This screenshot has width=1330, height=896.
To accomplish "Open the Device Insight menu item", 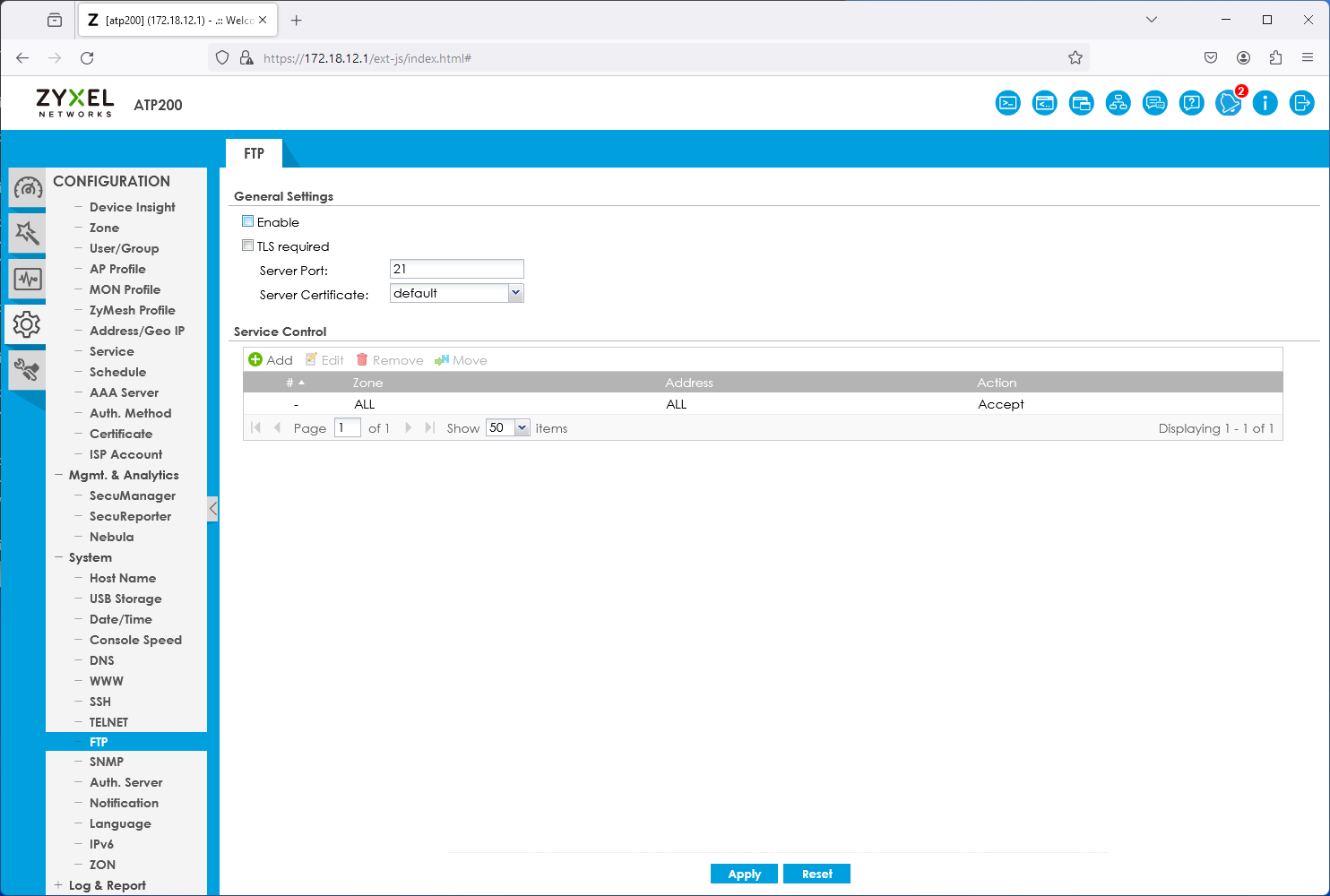I will tap(133, 207).
